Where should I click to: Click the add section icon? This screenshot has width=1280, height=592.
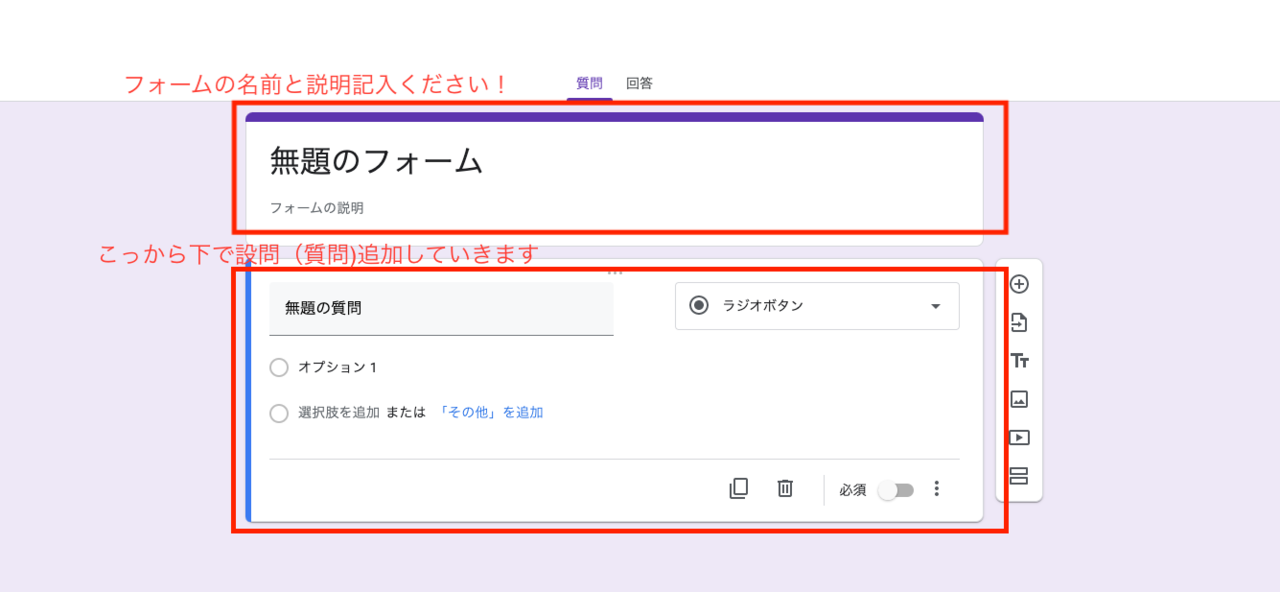pos(1019,476)
